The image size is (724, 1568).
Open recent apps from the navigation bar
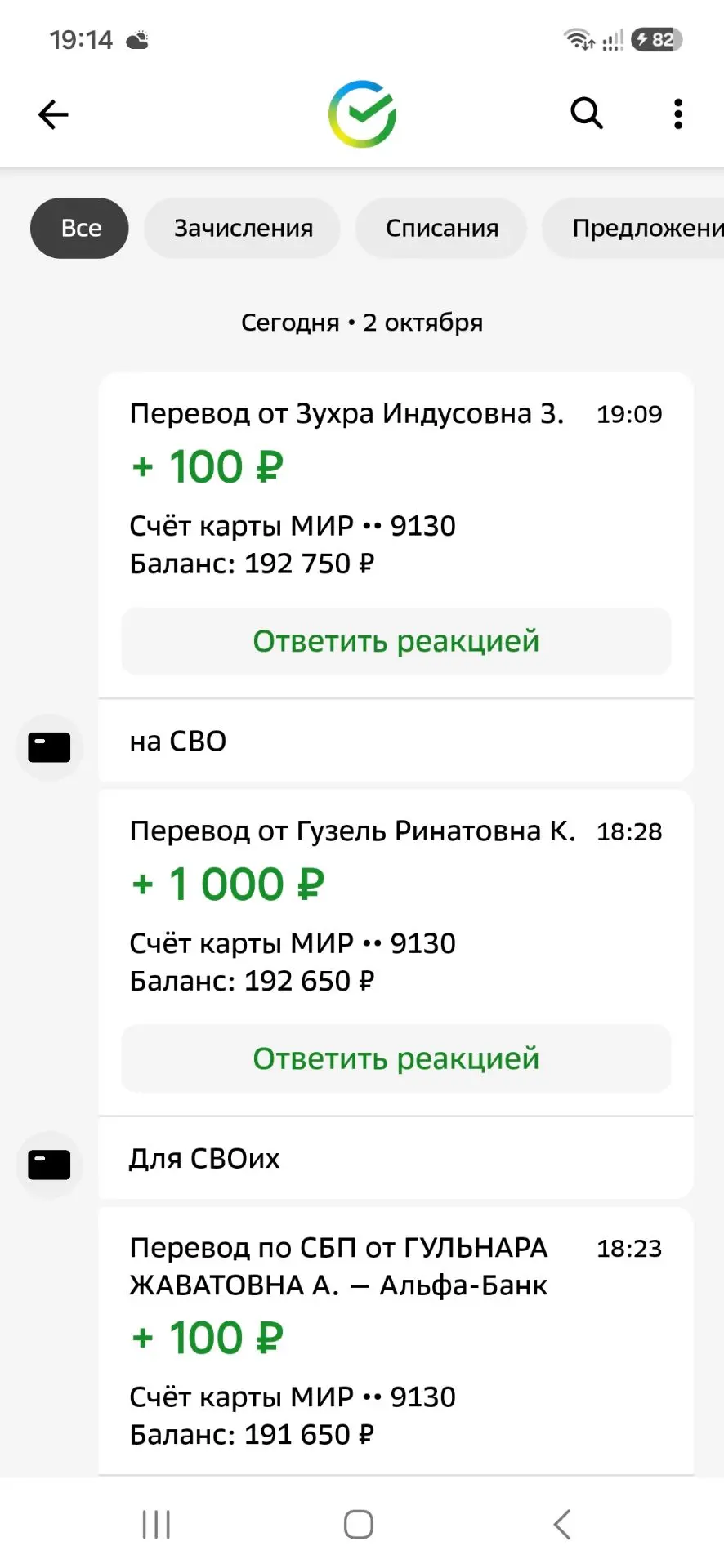tap(156, 1524)
